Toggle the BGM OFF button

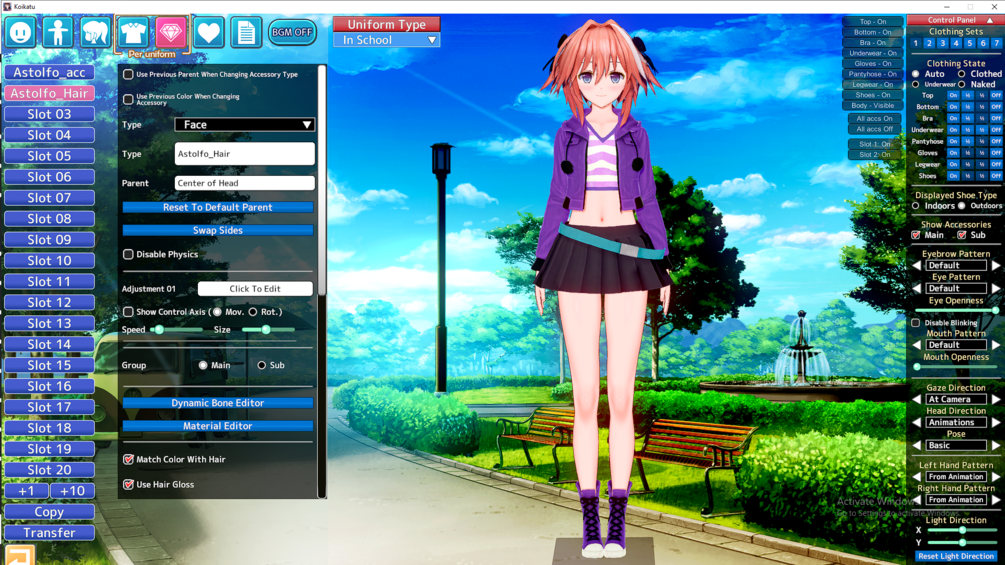(x=292, y=32)
